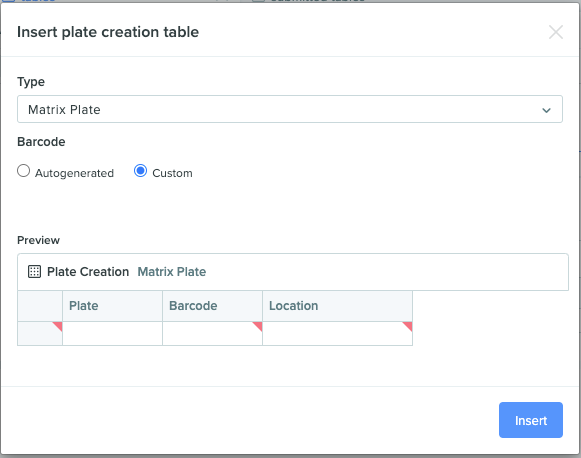
Task: Click the Matrix Plate link in preview header
Action: (x=172, y=272)
